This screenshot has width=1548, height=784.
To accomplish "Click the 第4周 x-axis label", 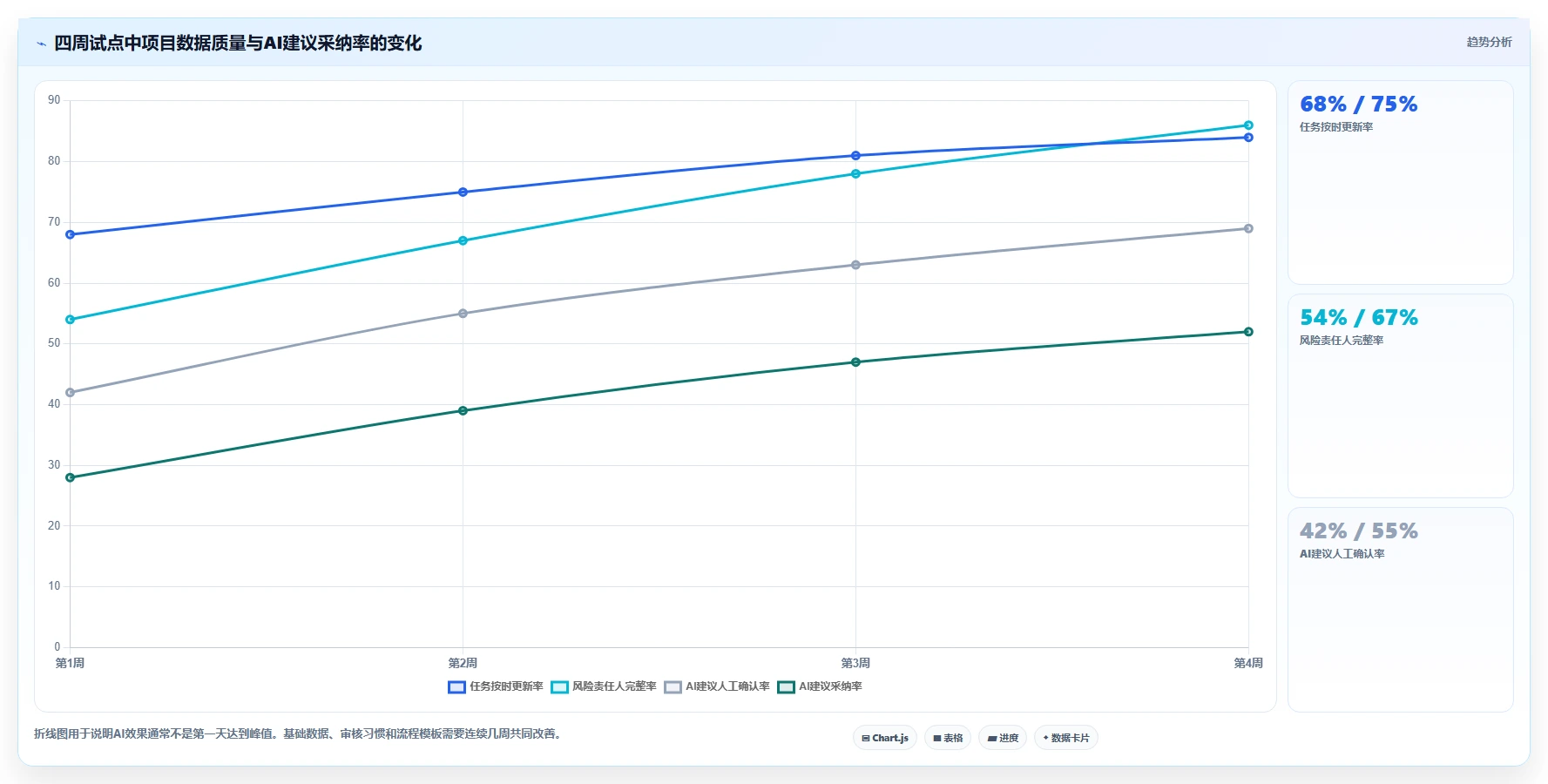I will [1248, 664].
